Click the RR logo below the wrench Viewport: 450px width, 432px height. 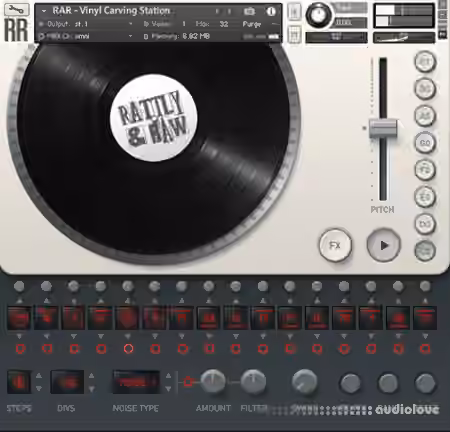tap(16, 30)
